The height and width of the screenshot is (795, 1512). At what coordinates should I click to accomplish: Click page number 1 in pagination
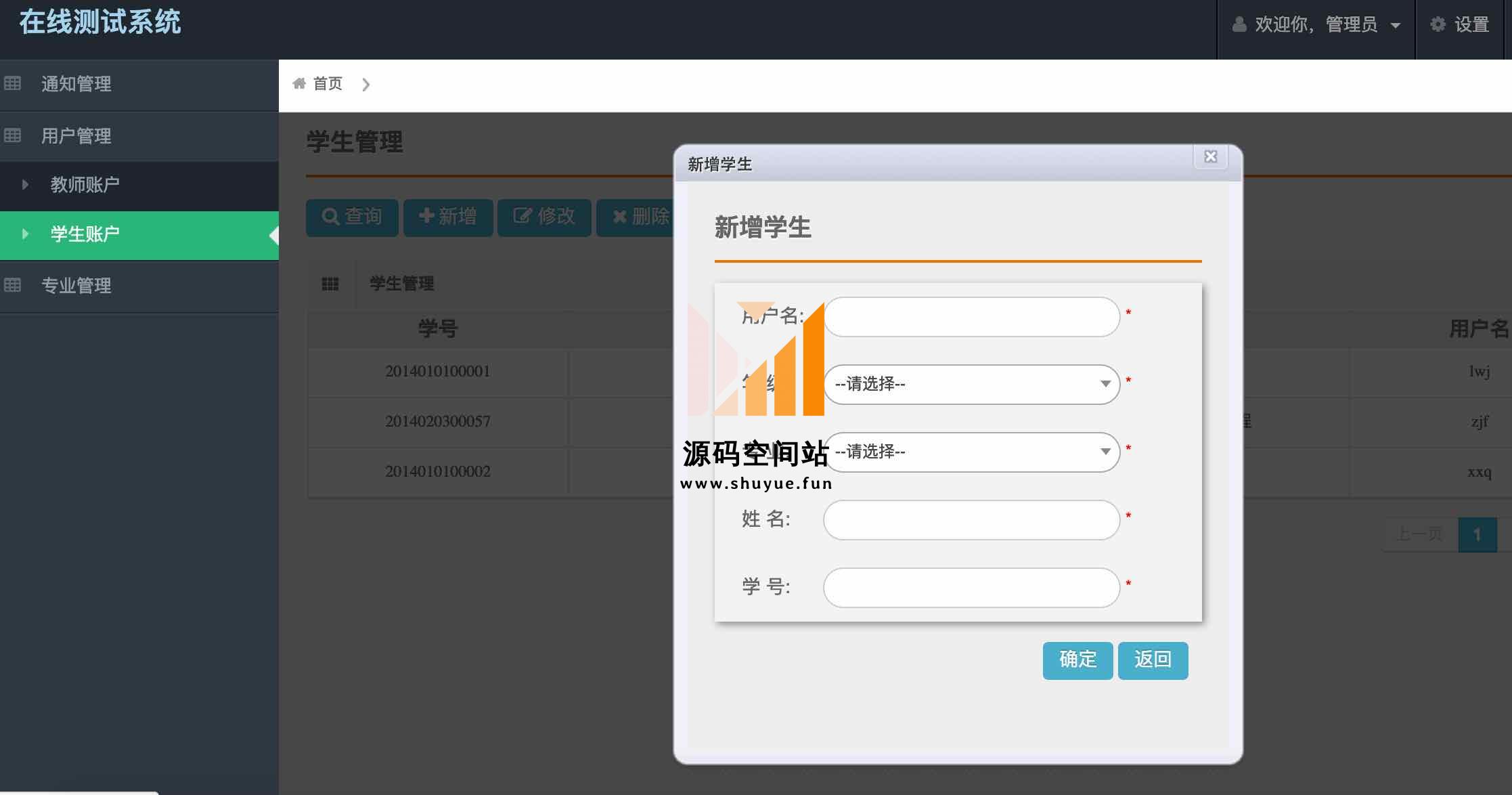1477,535
